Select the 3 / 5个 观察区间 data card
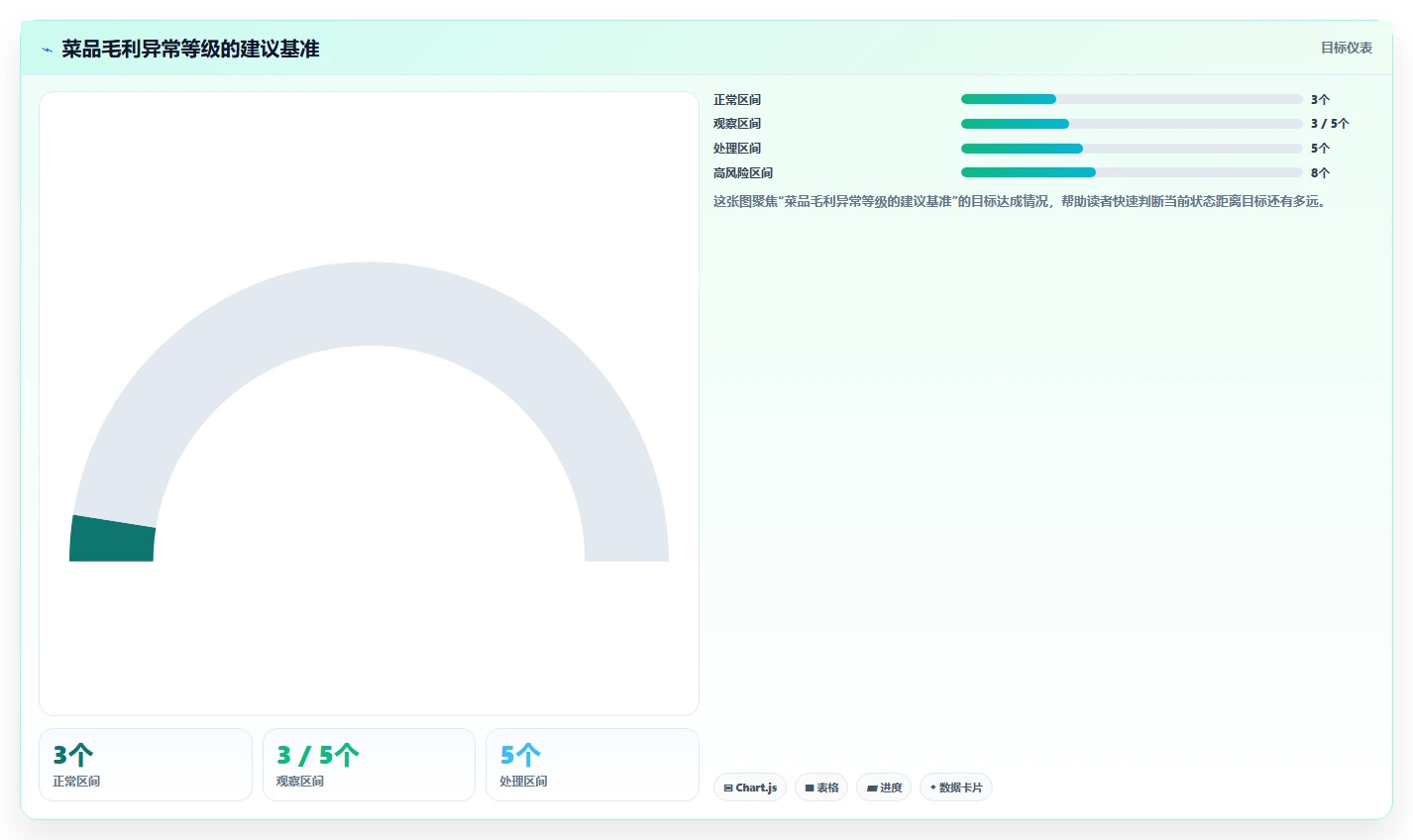This screenshot has width=1413, height=840. pos(369,765)
